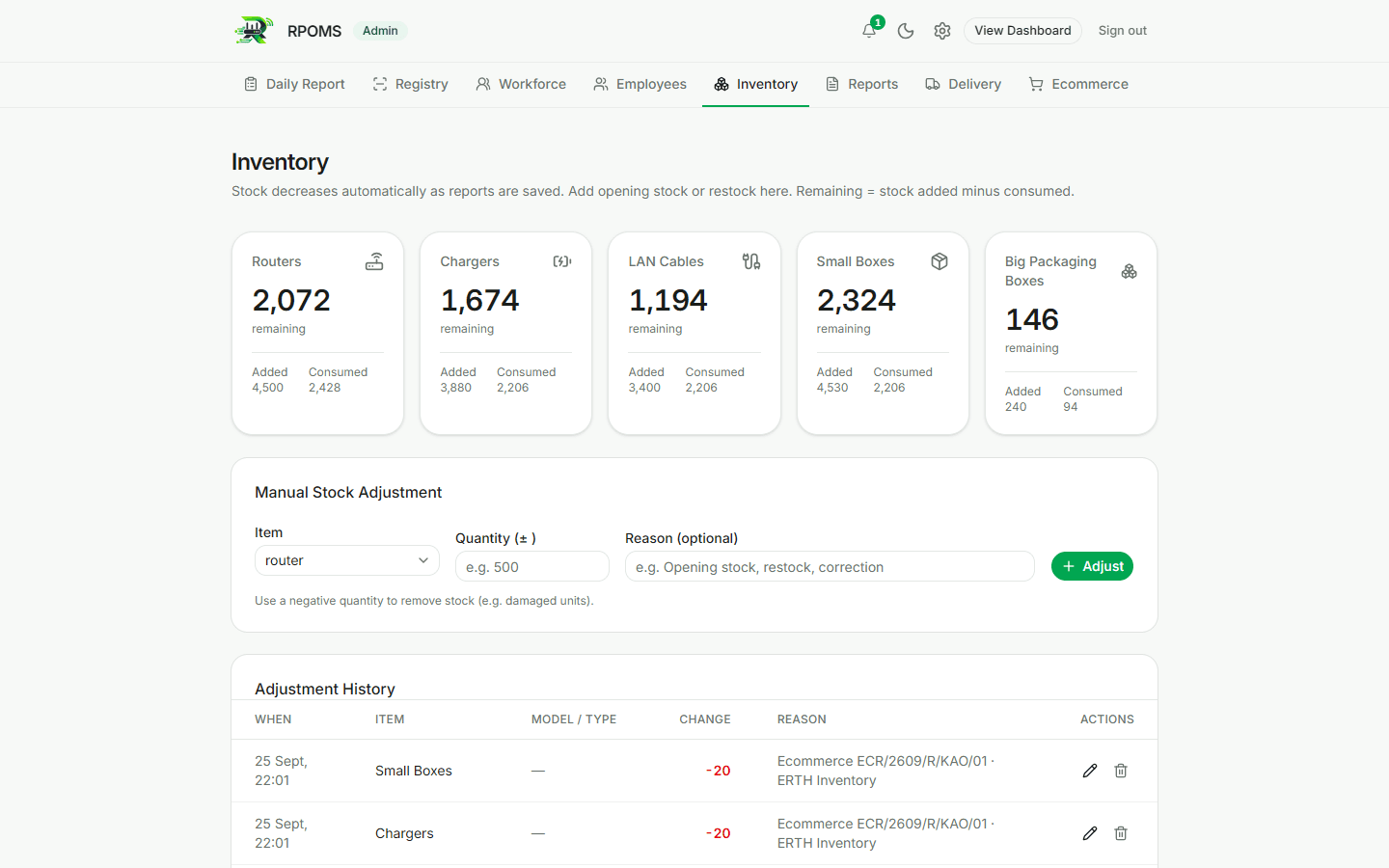Go to the Workforce tab
This screenshot has height=868, width=1389.
coord(521,84)
